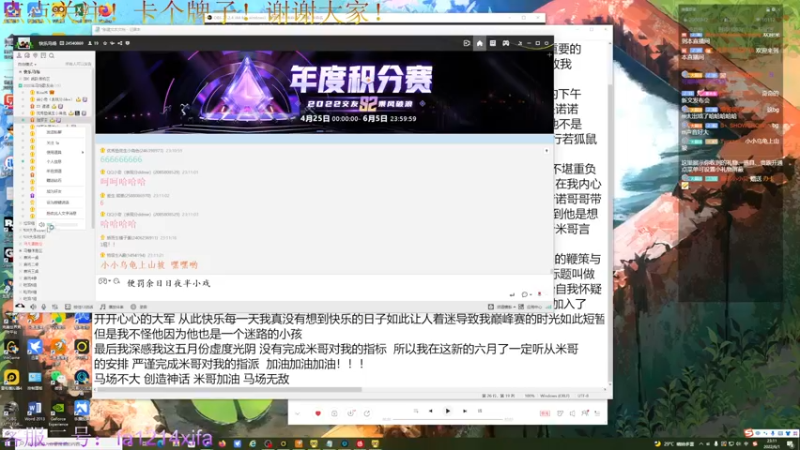
Task: Select 关注Ta in the user context menu
Action: [x=53, y=143]
